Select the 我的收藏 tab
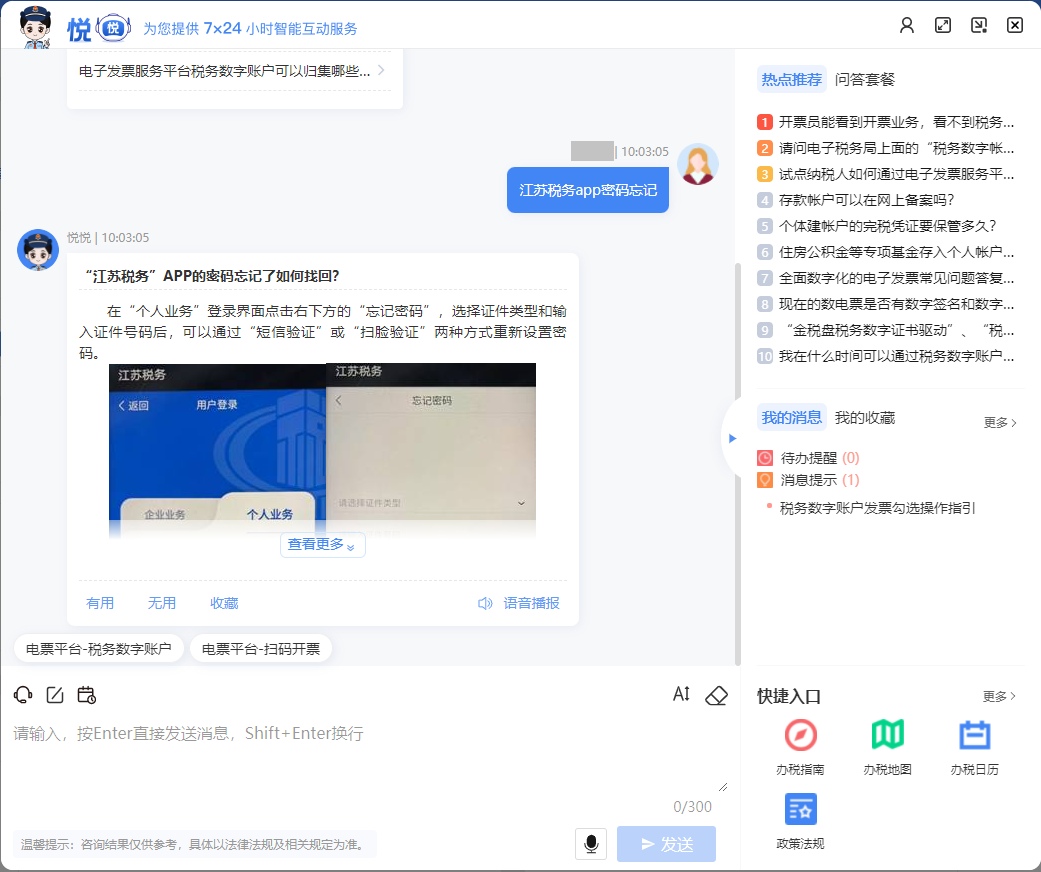1041x872 pixels. (864, 418)
